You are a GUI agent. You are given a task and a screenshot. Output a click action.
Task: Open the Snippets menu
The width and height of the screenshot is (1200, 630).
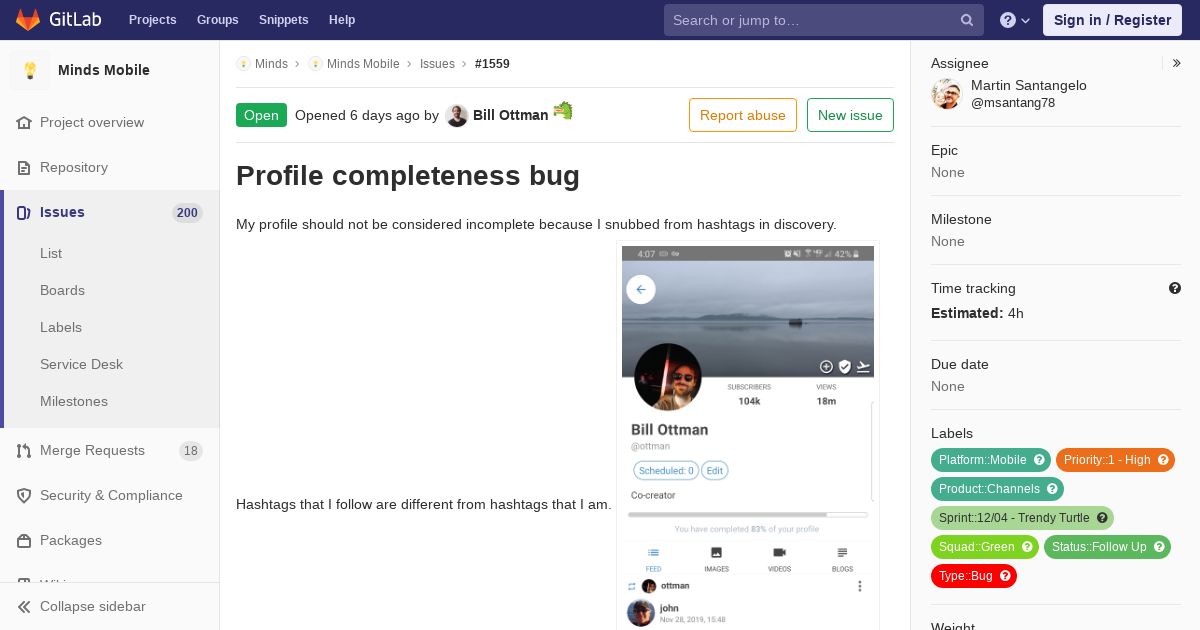[x=283, y=20]
